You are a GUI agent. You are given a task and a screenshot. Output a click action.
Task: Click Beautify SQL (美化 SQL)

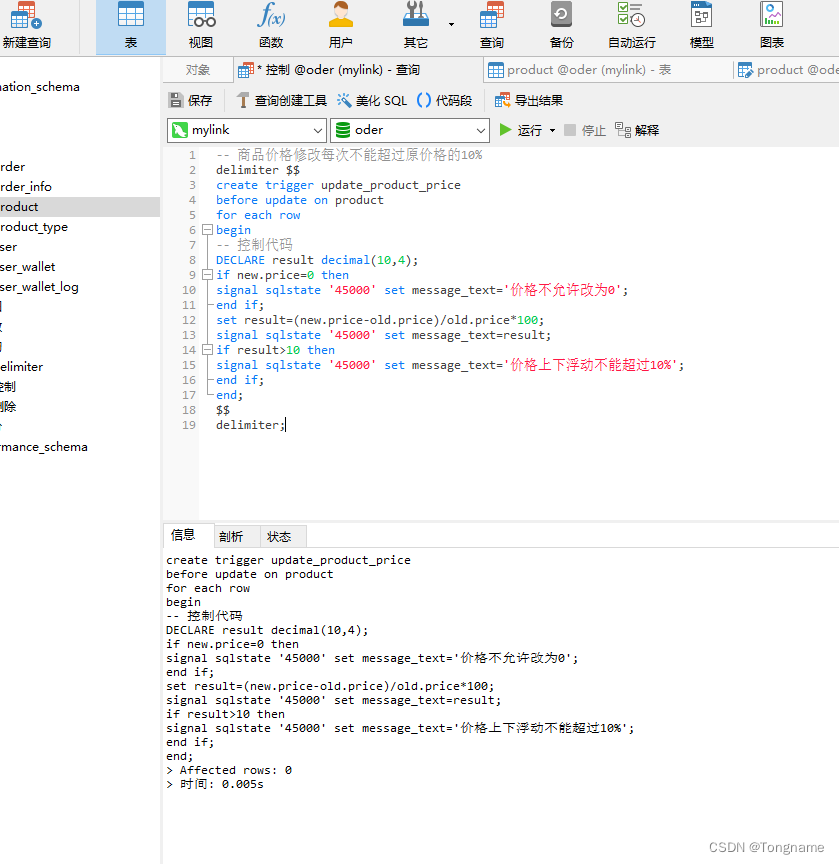[x=372, y=100]
